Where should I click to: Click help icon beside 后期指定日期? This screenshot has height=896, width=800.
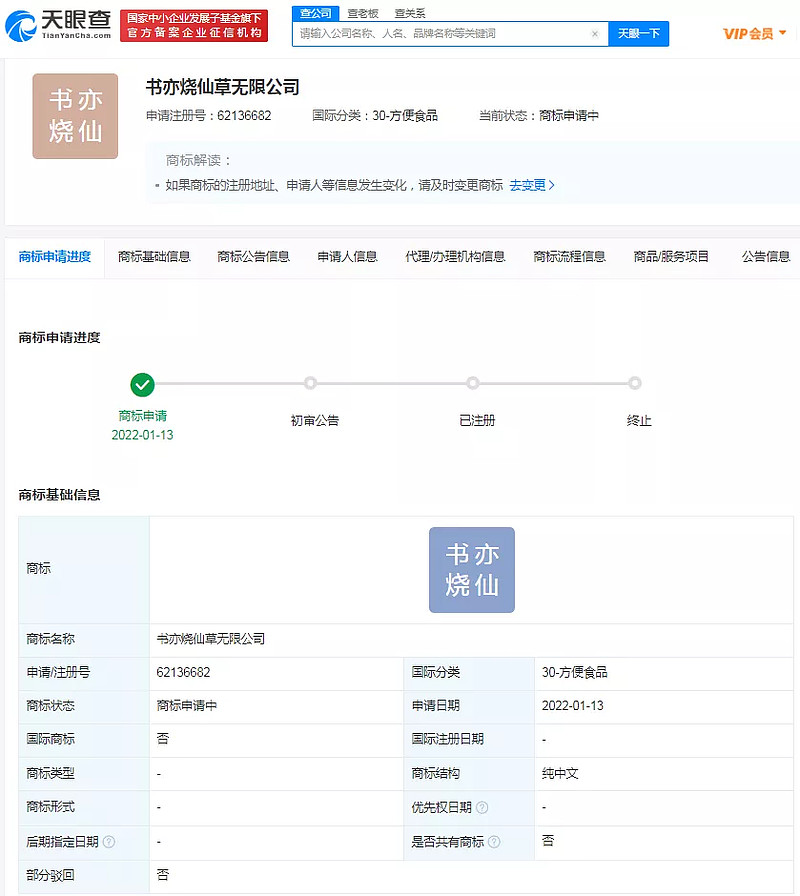click(x=109, y=842)
